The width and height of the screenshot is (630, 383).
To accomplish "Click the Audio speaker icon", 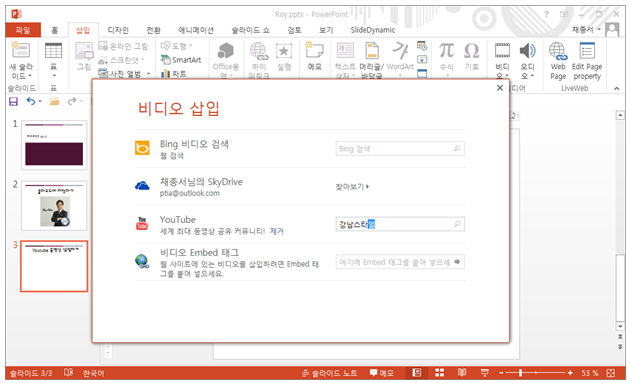I will [x=527, y=51].
